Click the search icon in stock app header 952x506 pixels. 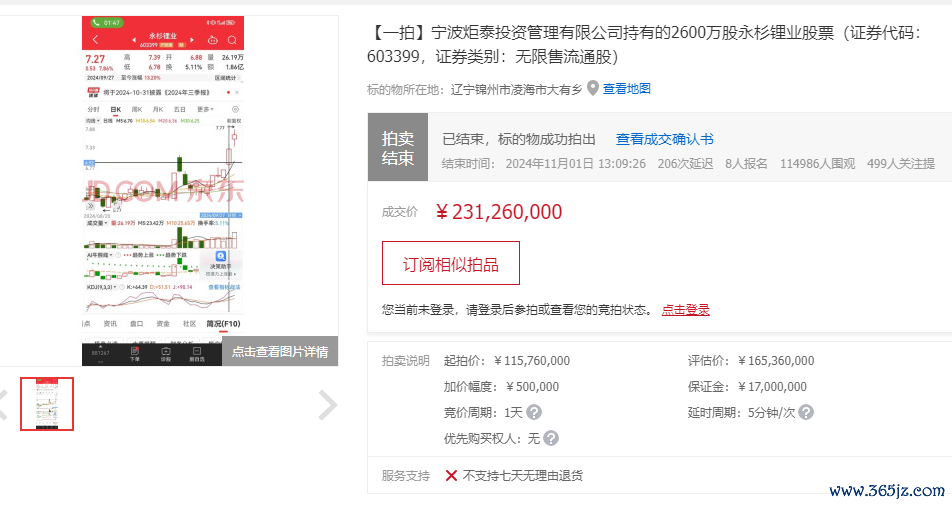(x=232, y=40)
